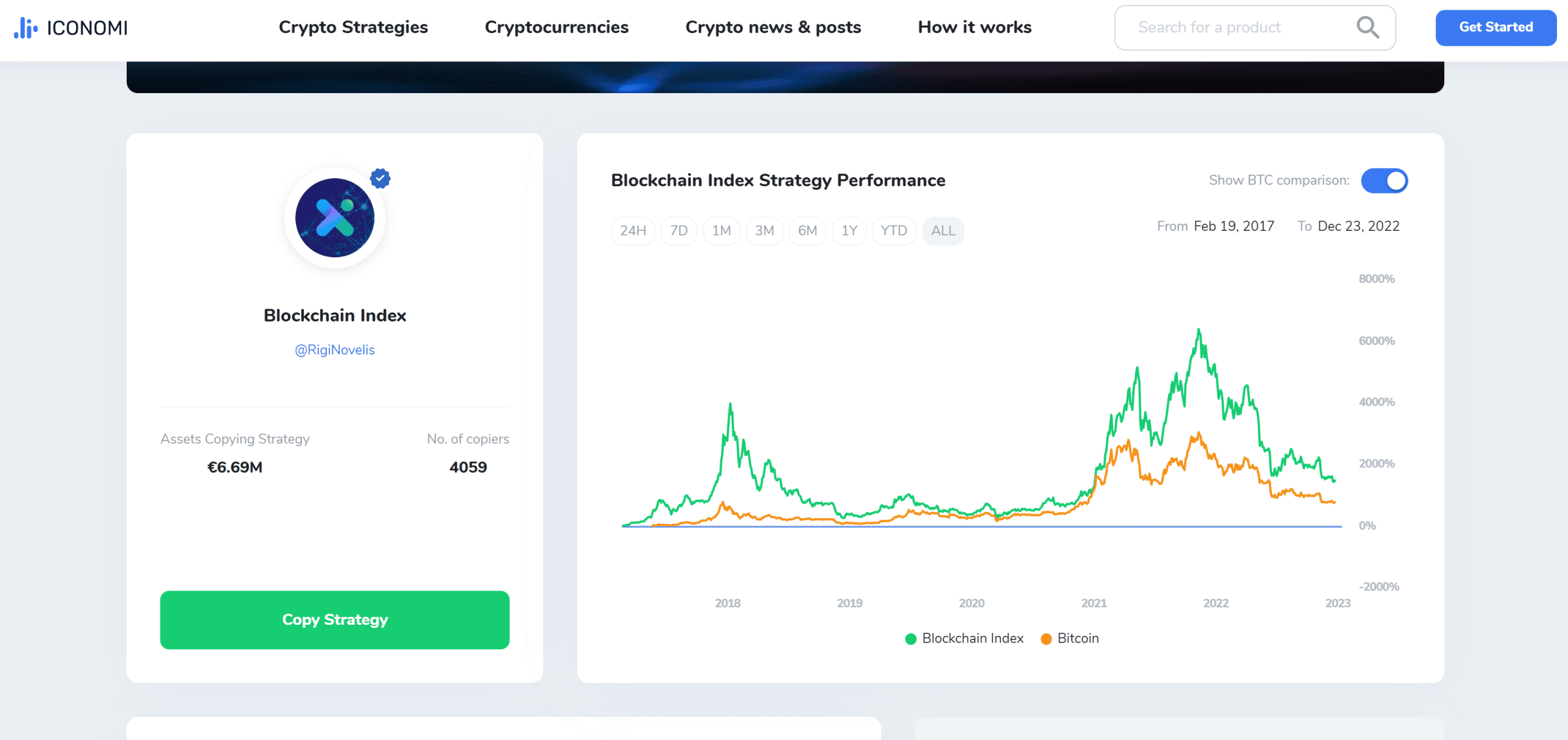The width and height of the screenshot is (1568, 740).
Task: Click the verified badge on avatar
Action: pyautogui.click(x=380, y=178)
